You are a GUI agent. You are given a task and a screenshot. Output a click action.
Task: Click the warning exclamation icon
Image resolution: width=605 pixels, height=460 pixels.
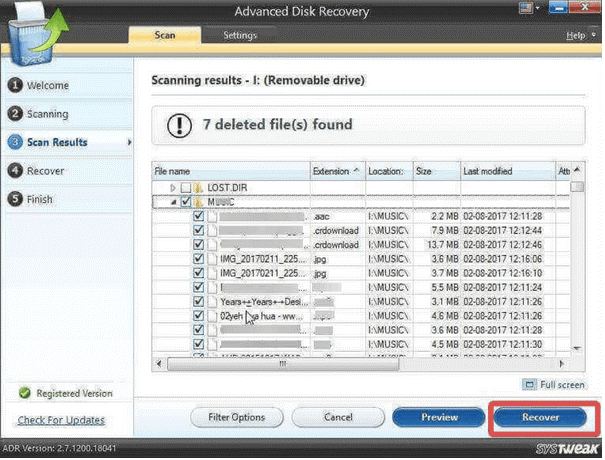pyautogui.click(x=179, y=125)
